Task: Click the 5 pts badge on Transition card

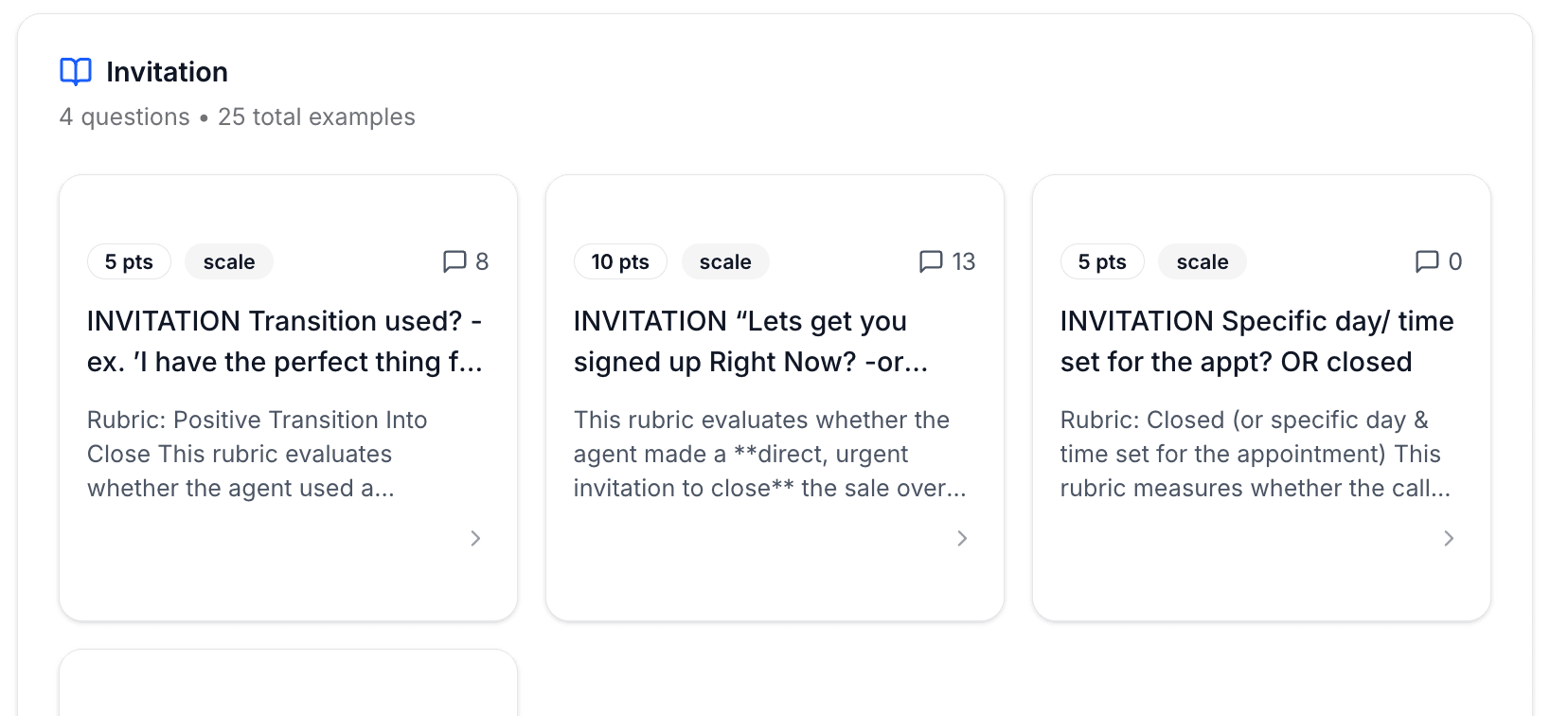Action: [129, 261]
